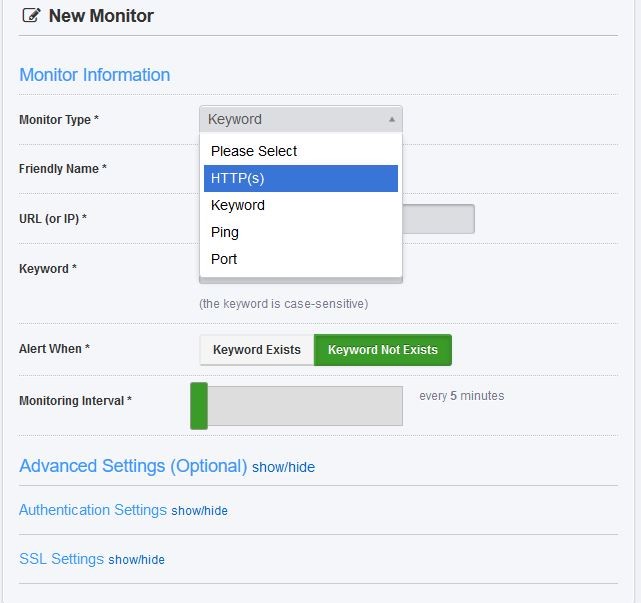Click the Authentication Settings heading

[x=93, y=510]
